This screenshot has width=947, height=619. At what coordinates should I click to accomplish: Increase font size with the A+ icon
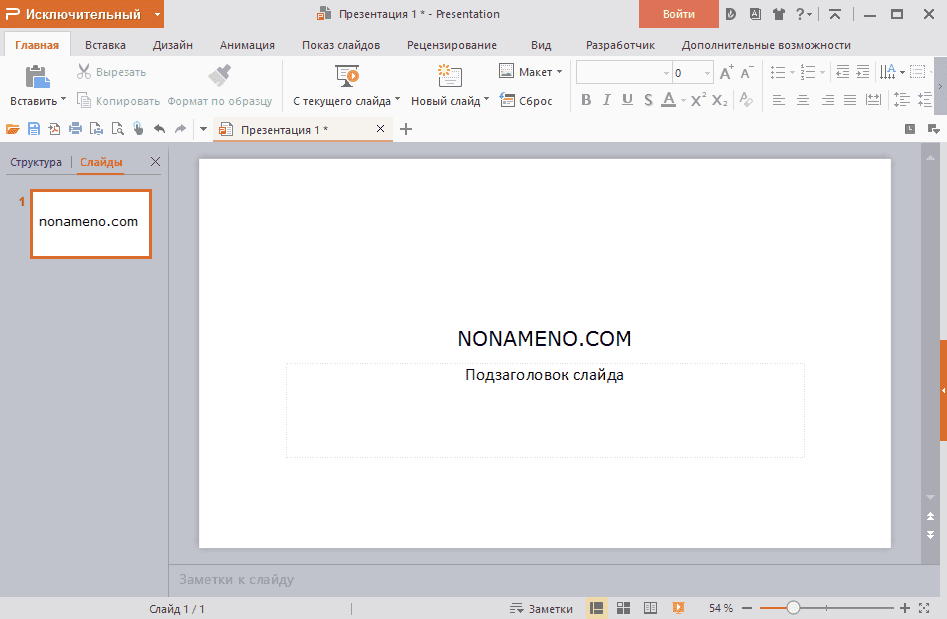click(726, 73)
